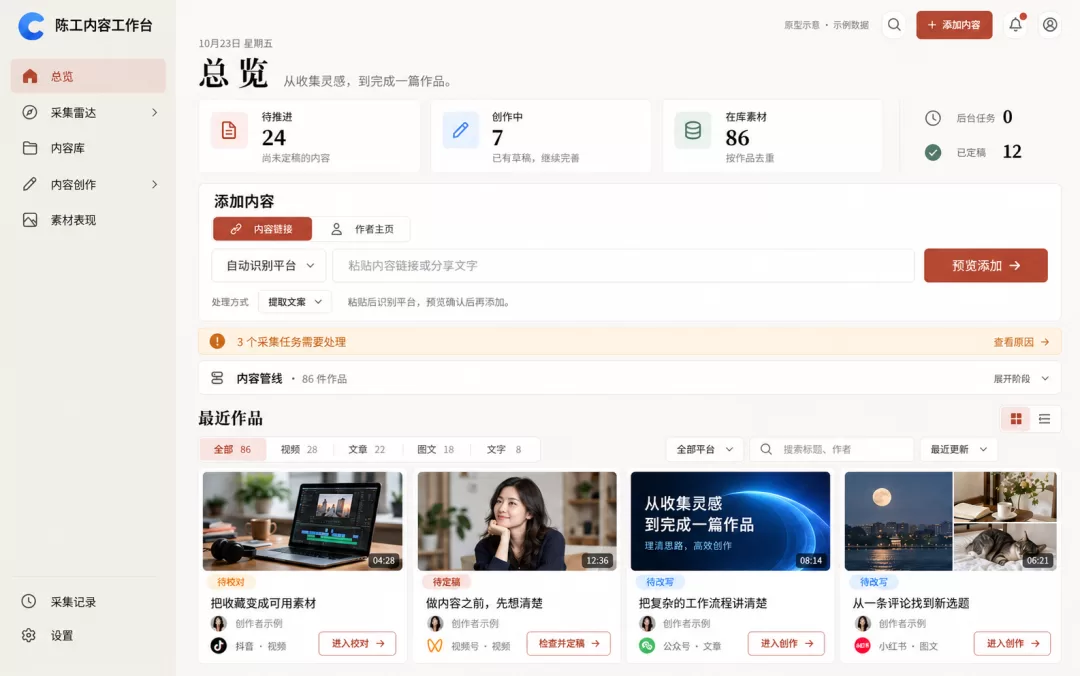Click the top 添加内容 button
This screenshot has width=1080, height=676.
tap(954, 25)
